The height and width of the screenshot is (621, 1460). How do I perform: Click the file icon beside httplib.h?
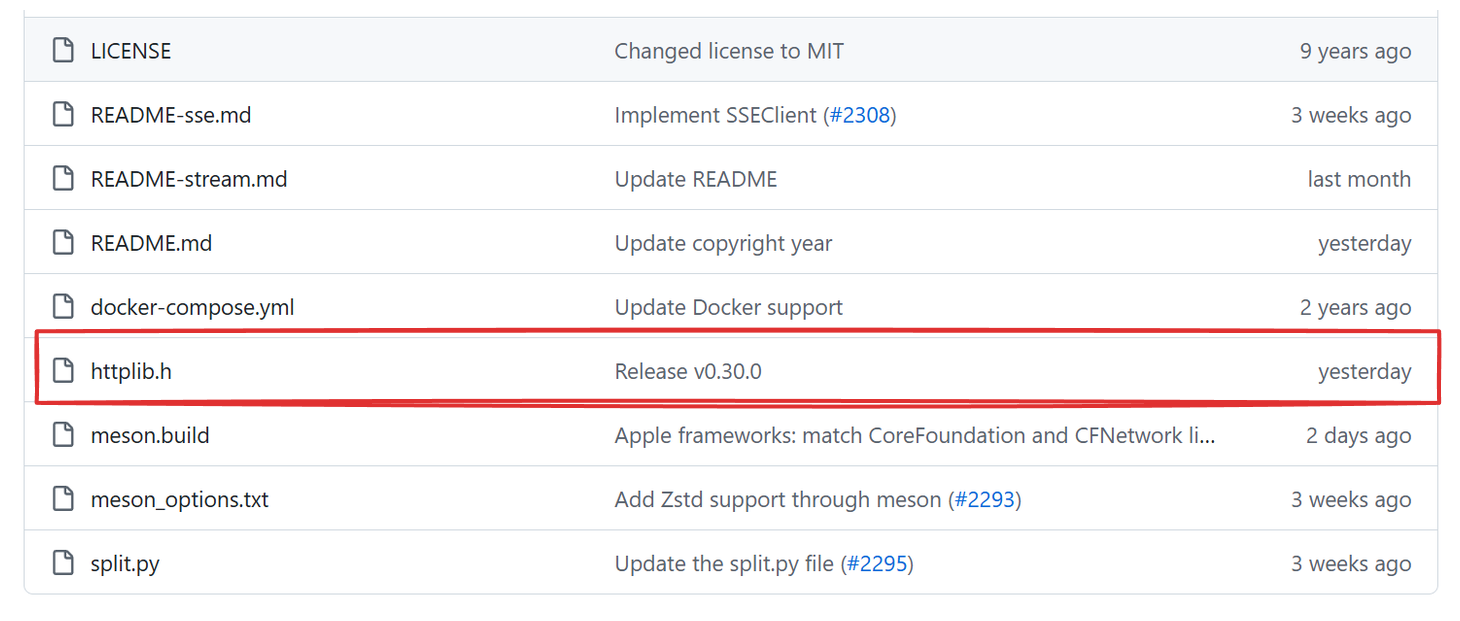[x=63, y=371]
